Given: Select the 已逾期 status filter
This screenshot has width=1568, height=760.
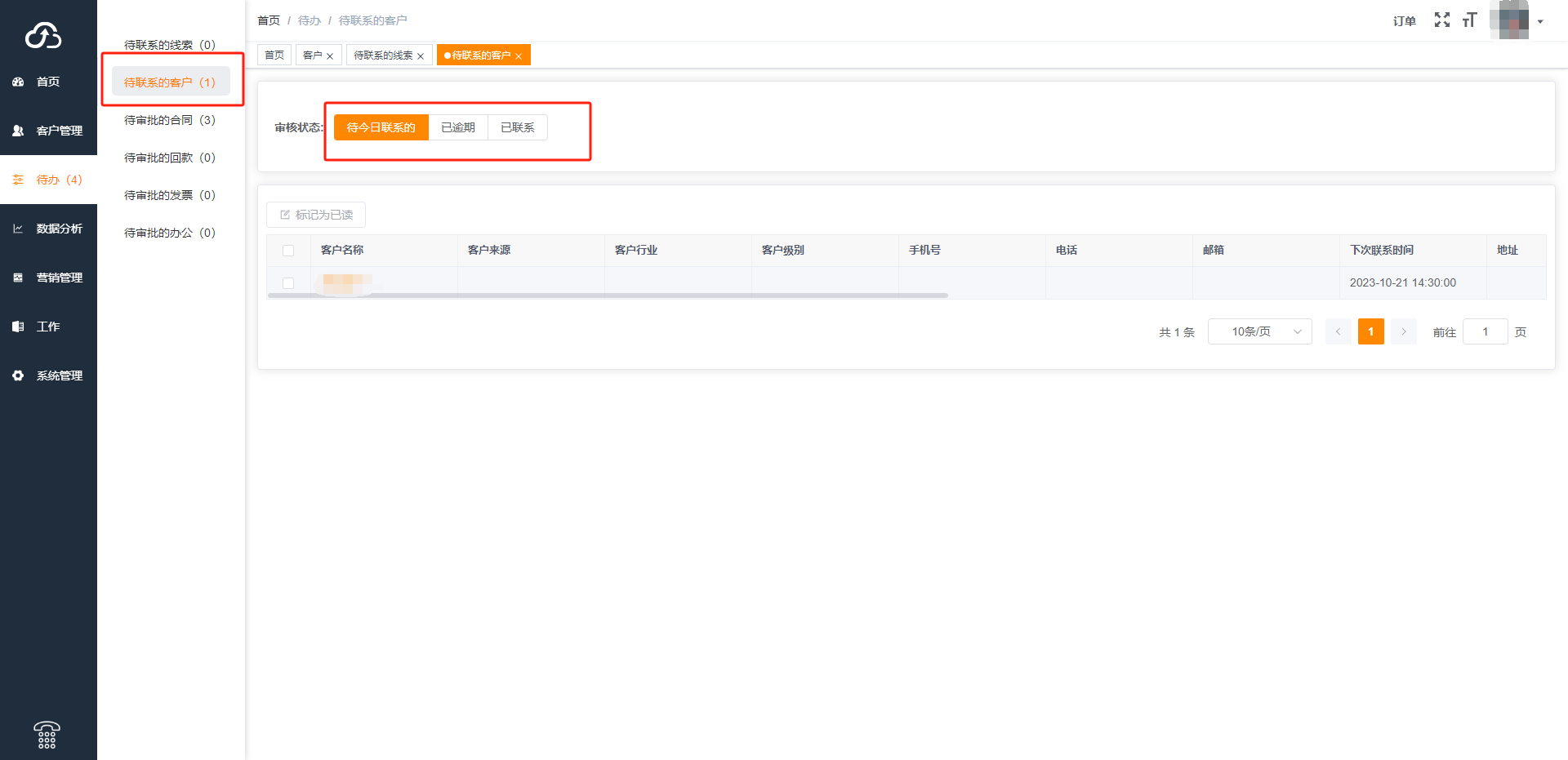Looking at the screenshot, I should pos(458,127).
